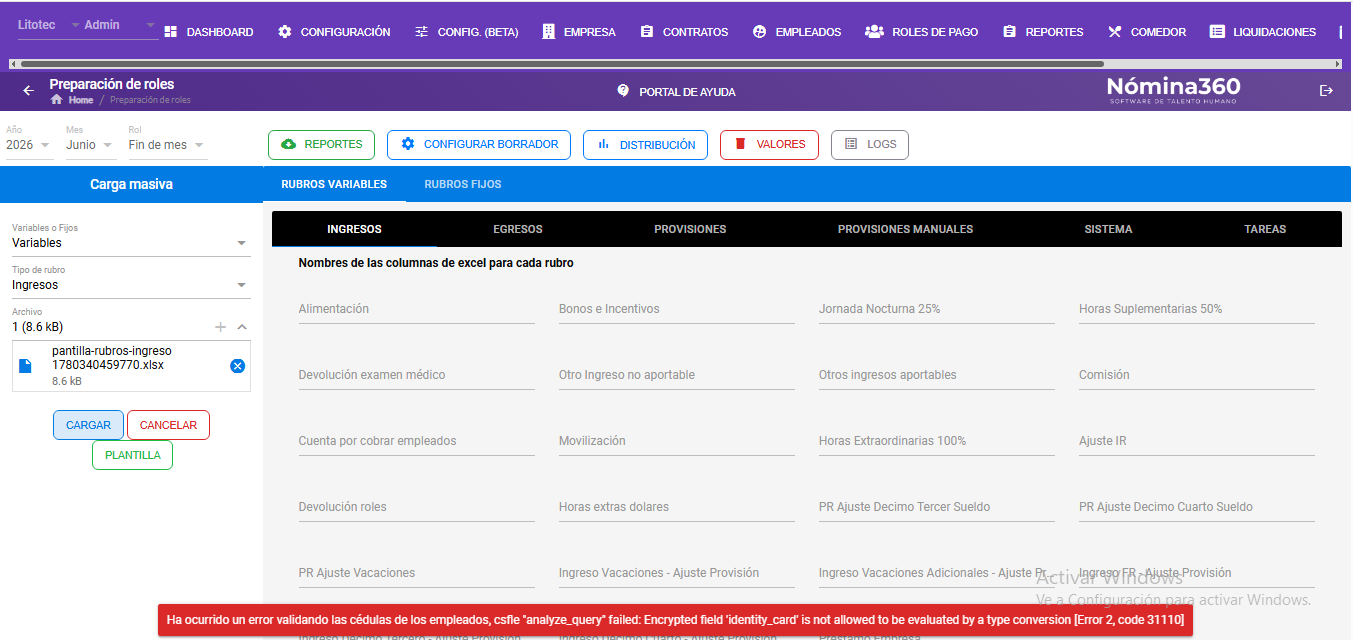Click the Jornada Nocturna 25% field
Image resolution: width=1353 pixels, height=640 pixels.
click(936, 309)
